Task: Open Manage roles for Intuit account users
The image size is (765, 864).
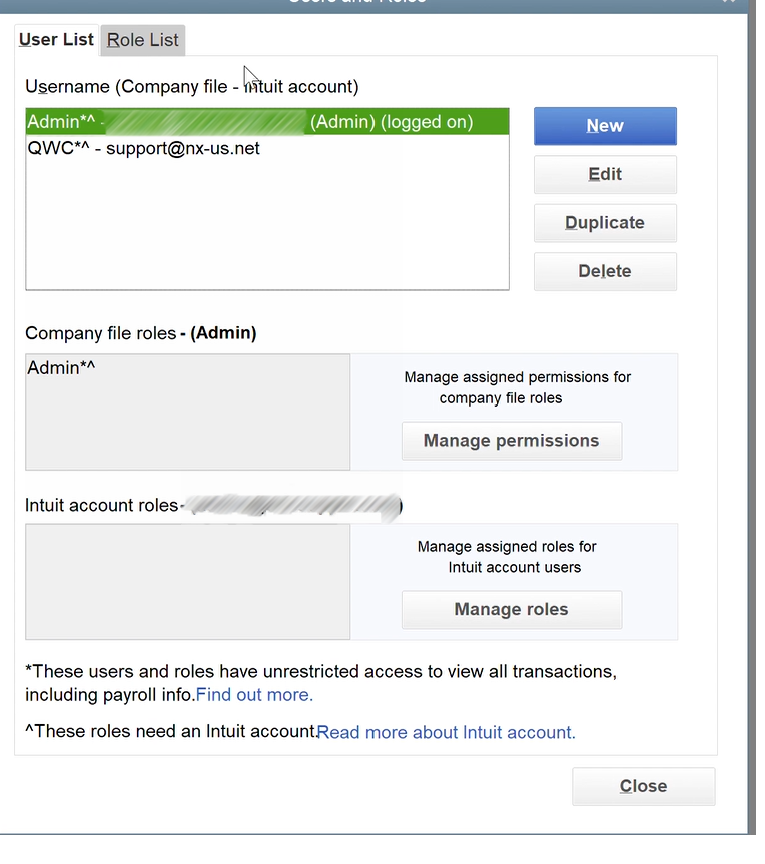Action: pyautogui.click(x=511, y=609)
